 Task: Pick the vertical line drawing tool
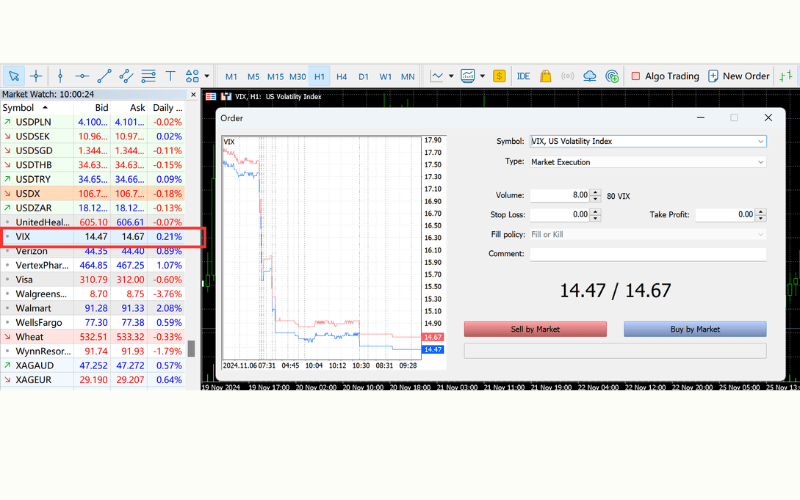(60, 76)
